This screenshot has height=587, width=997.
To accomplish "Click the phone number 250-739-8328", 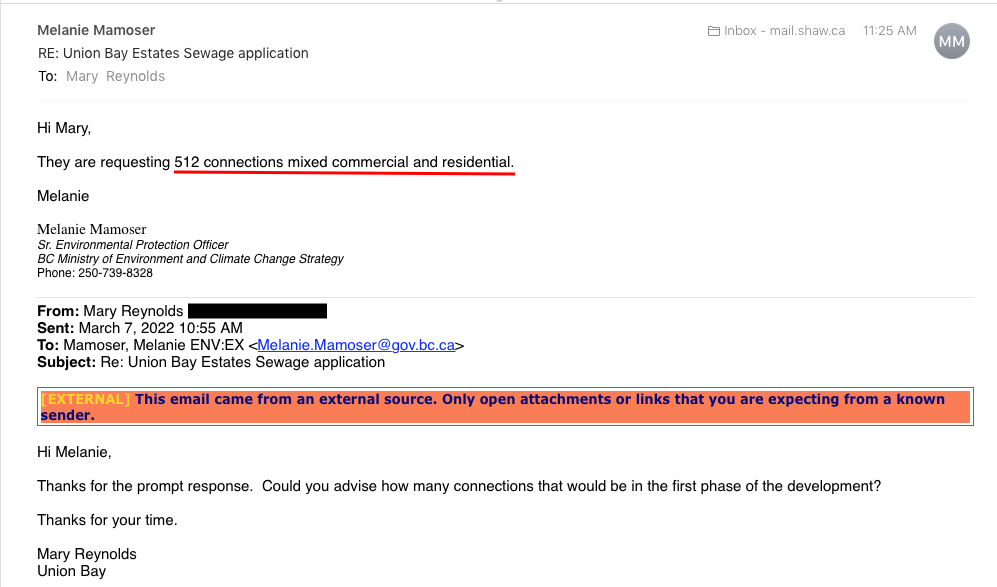I will pyautogui.click(x=115, y=273).
